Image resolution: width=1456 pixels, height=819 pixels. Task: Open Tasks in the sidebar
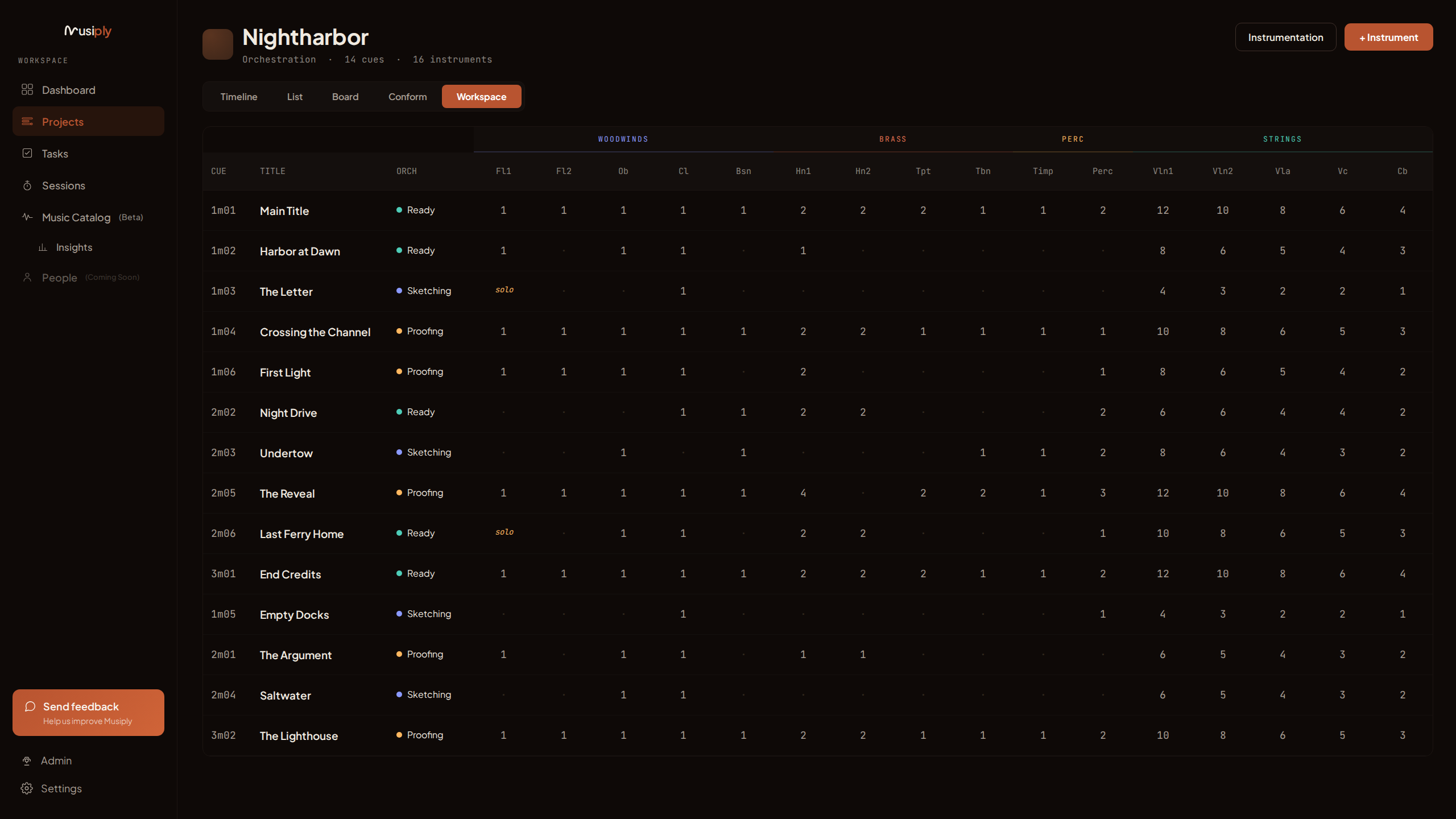click(88, 154)
